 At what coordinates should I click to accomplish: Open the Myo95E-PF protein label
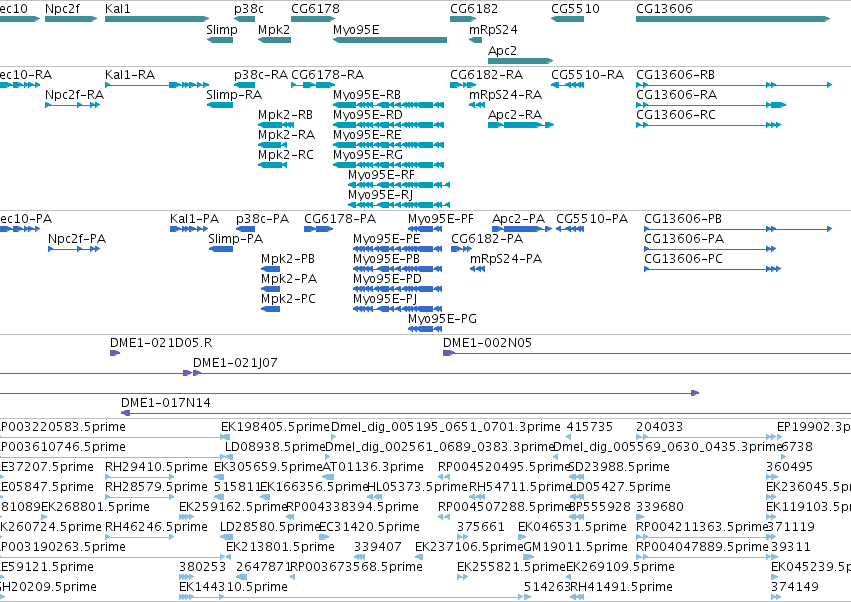click(441, 219)
